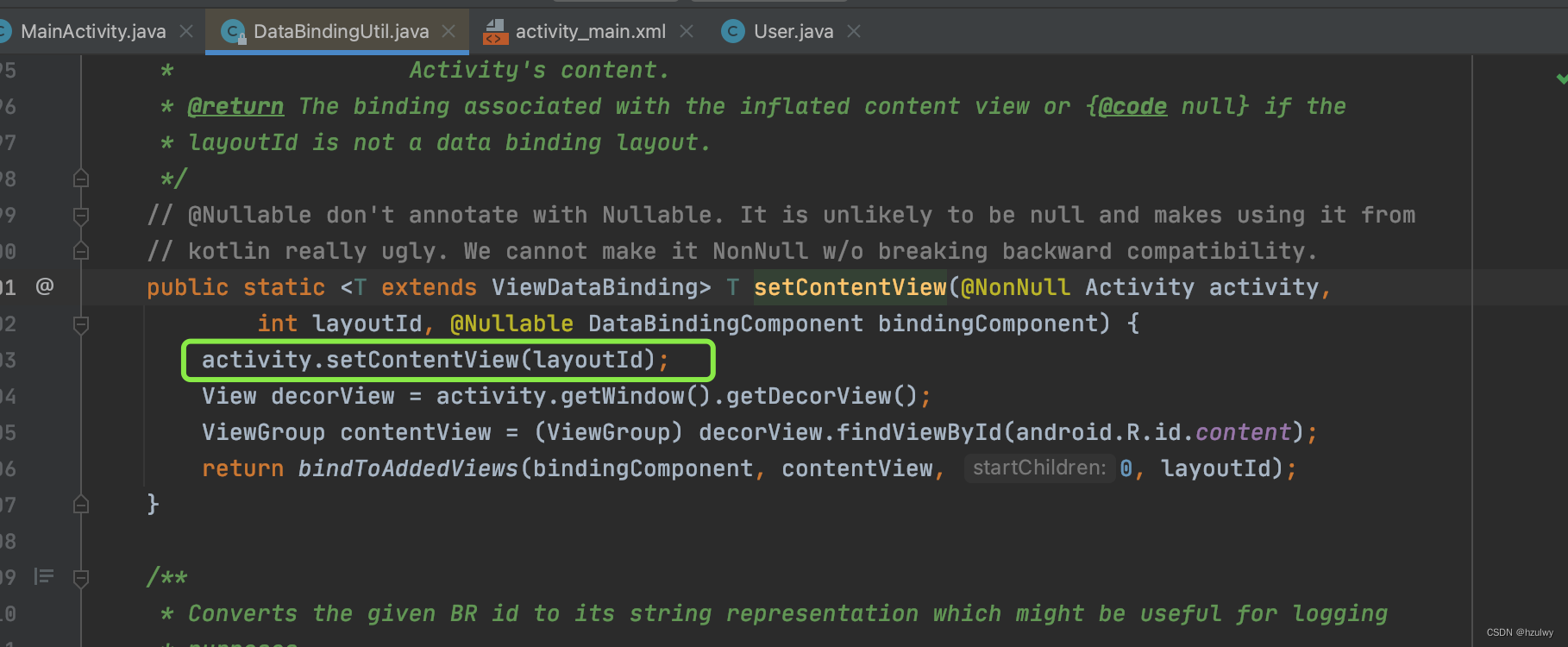The image size is (1568, 647).
Task: Click the 'static' keyword of the method
Action: (x=284, y=287)
